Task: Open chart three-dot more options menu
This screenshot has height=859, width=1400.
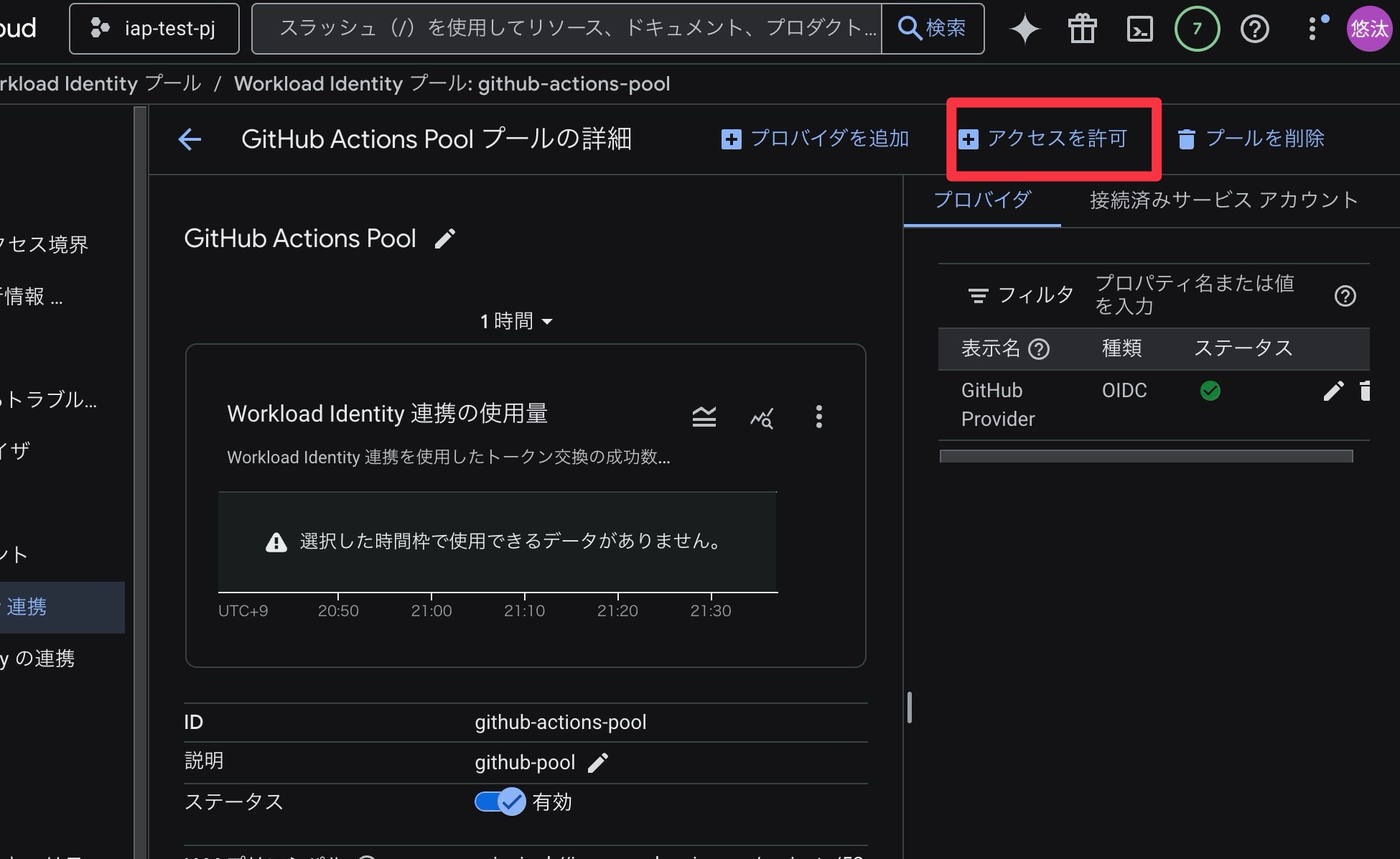Action: tap(818, 417)
